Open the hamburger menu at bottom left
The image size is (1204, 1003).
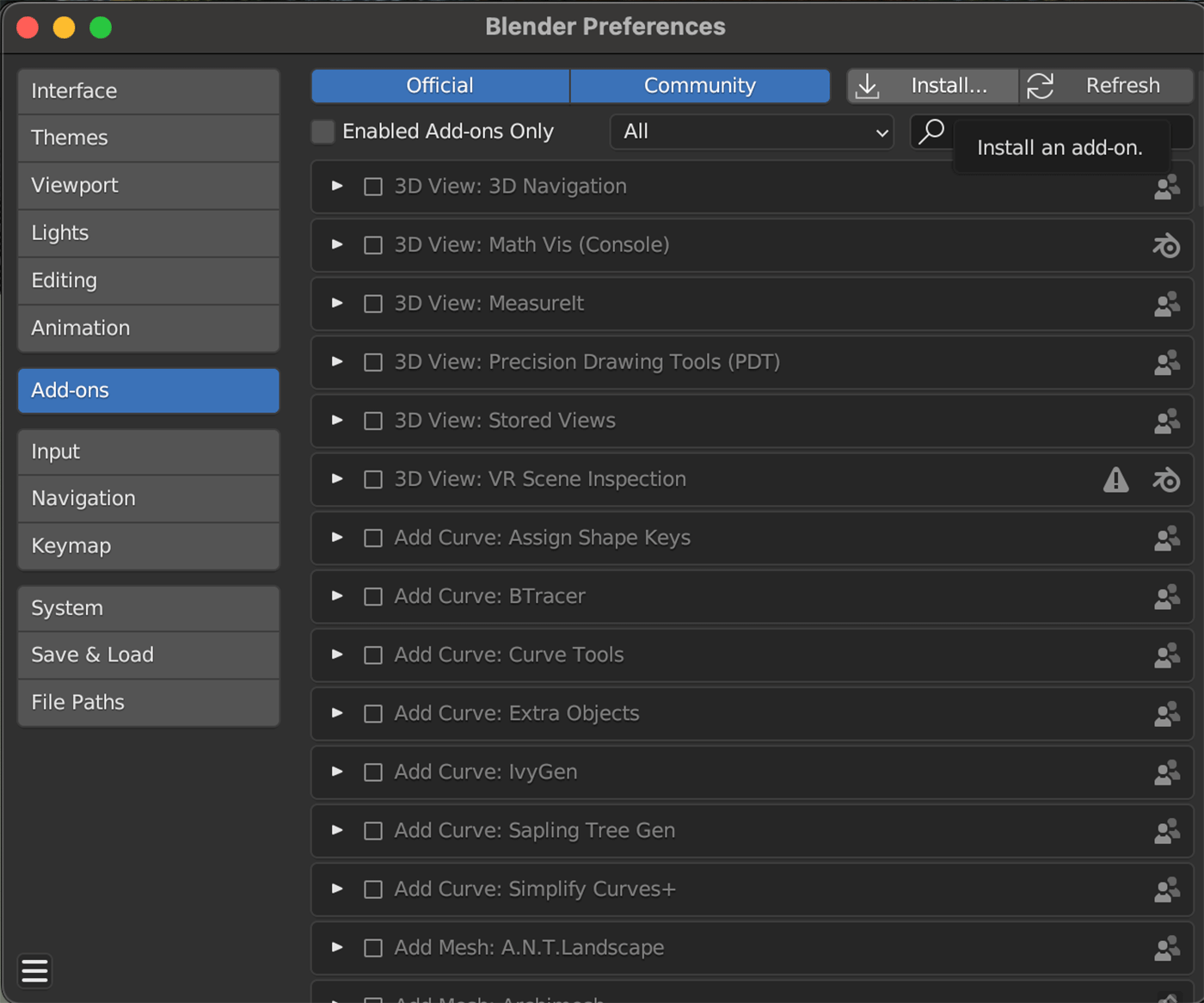(34, 970)
